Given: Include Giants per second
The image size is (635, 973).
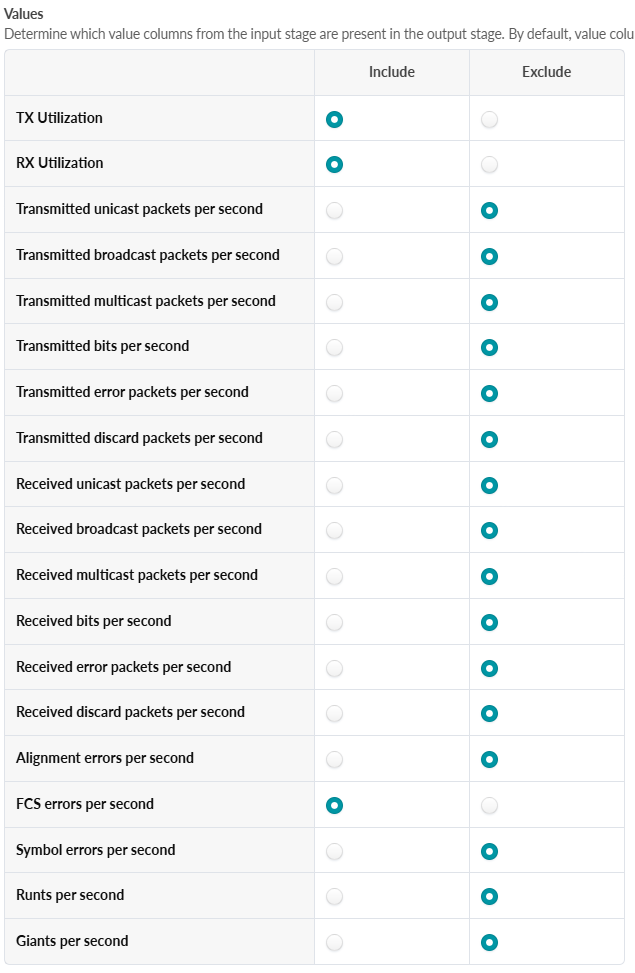Looking at the screenshot, I should point(334,943).
